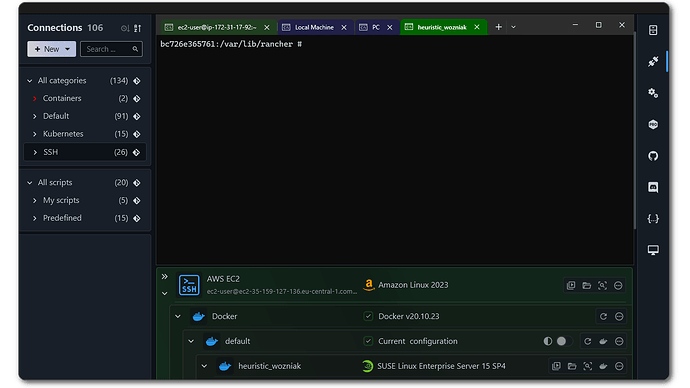Open the New button dropdown arrow
The width and height of the screenshot is (690, 388).
(x=67, y=49)
